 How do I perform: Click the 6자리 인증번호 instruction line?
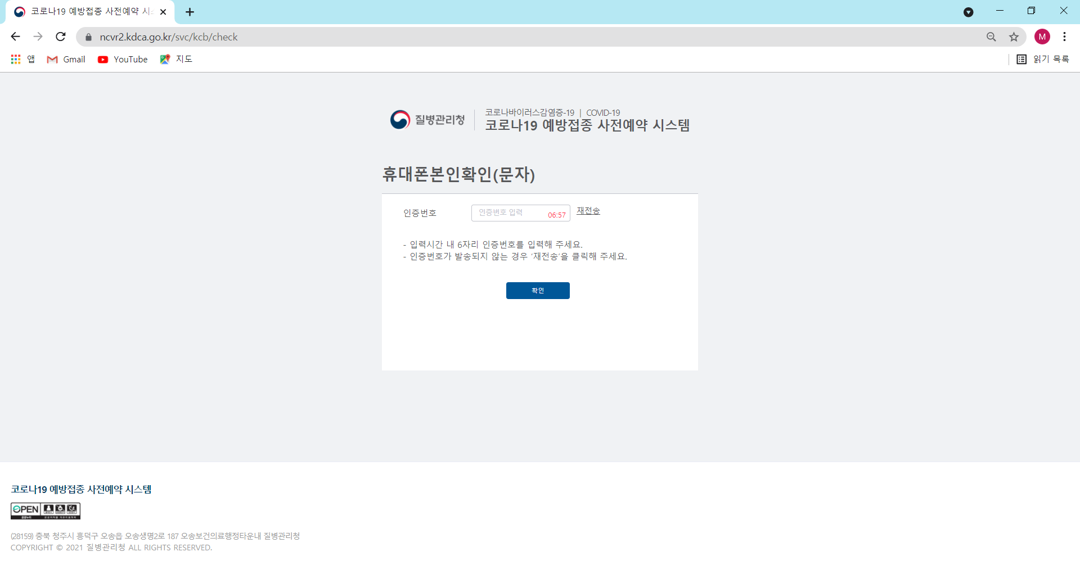click(492, 244)
